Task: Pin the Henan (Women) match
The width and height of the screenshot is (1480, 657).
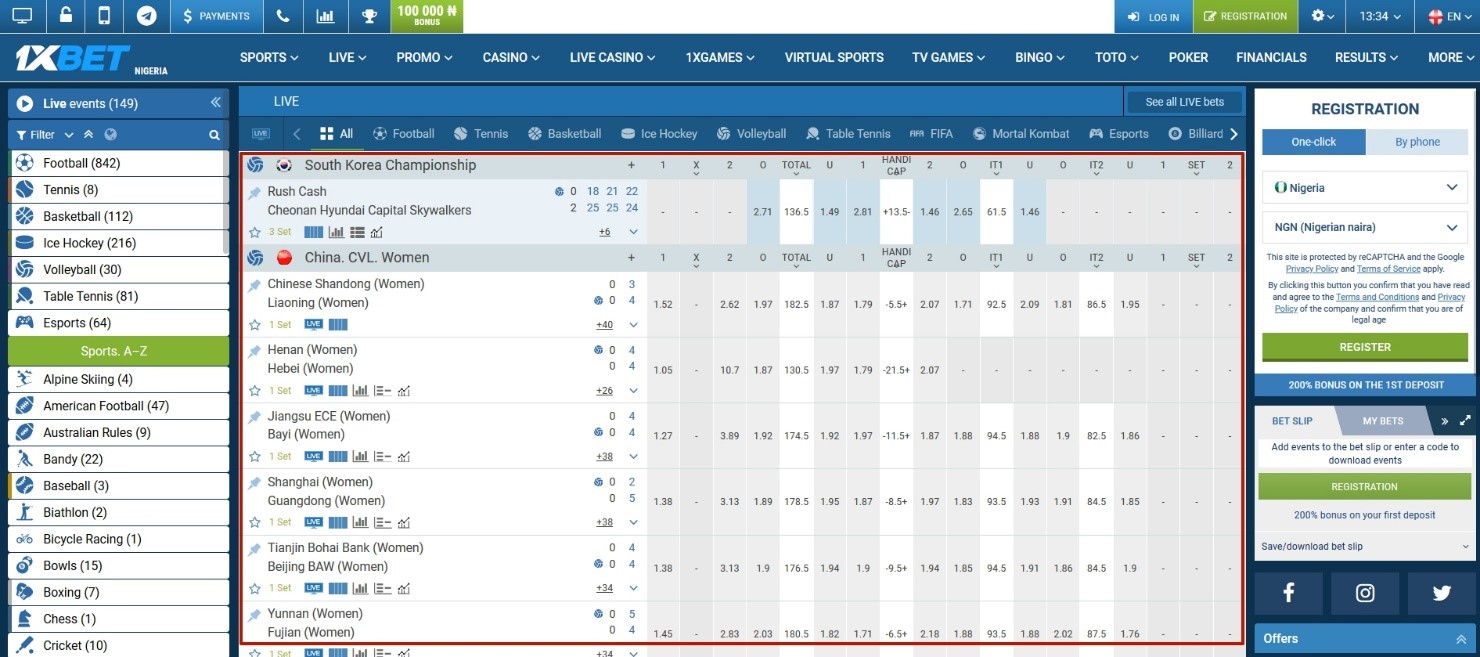Action: [255, 351]
